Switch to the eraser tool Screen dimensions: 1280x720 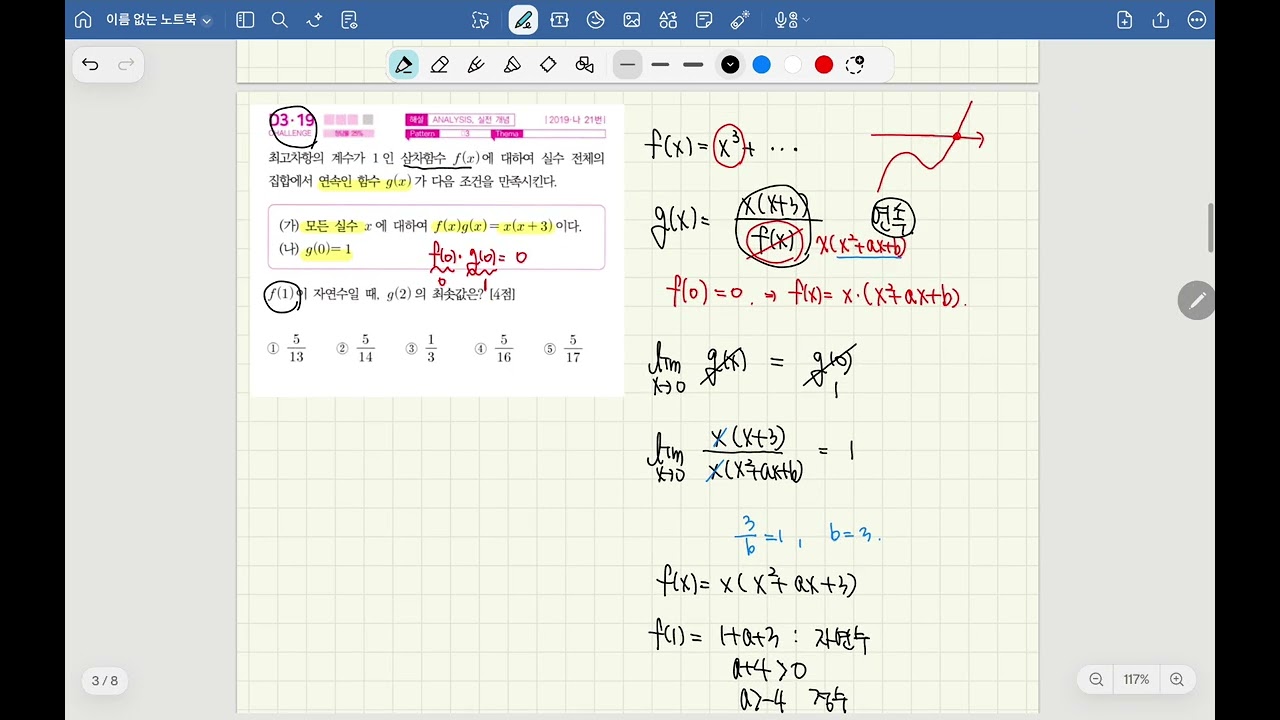(439, 65)
